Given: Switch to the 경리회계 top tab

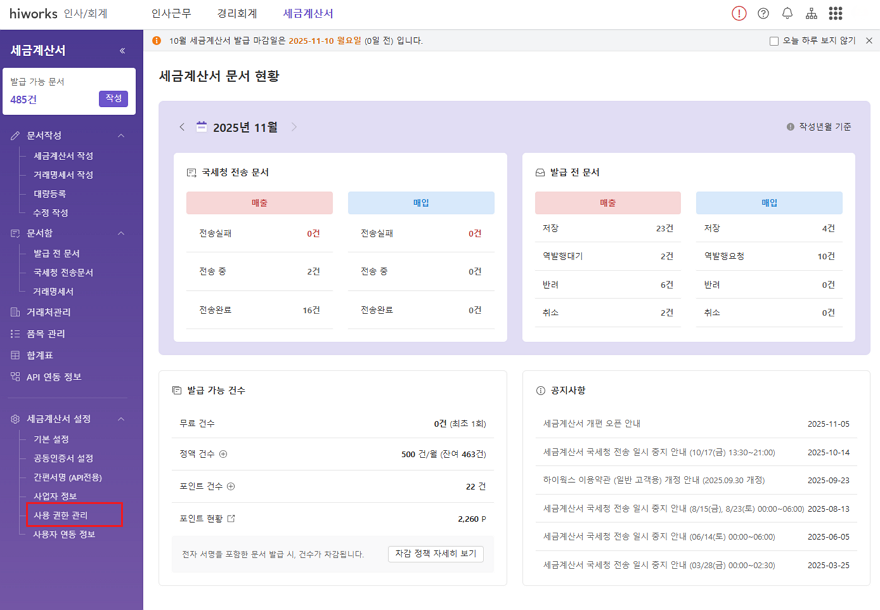Looking at the screenshot, I should point(237,14).
